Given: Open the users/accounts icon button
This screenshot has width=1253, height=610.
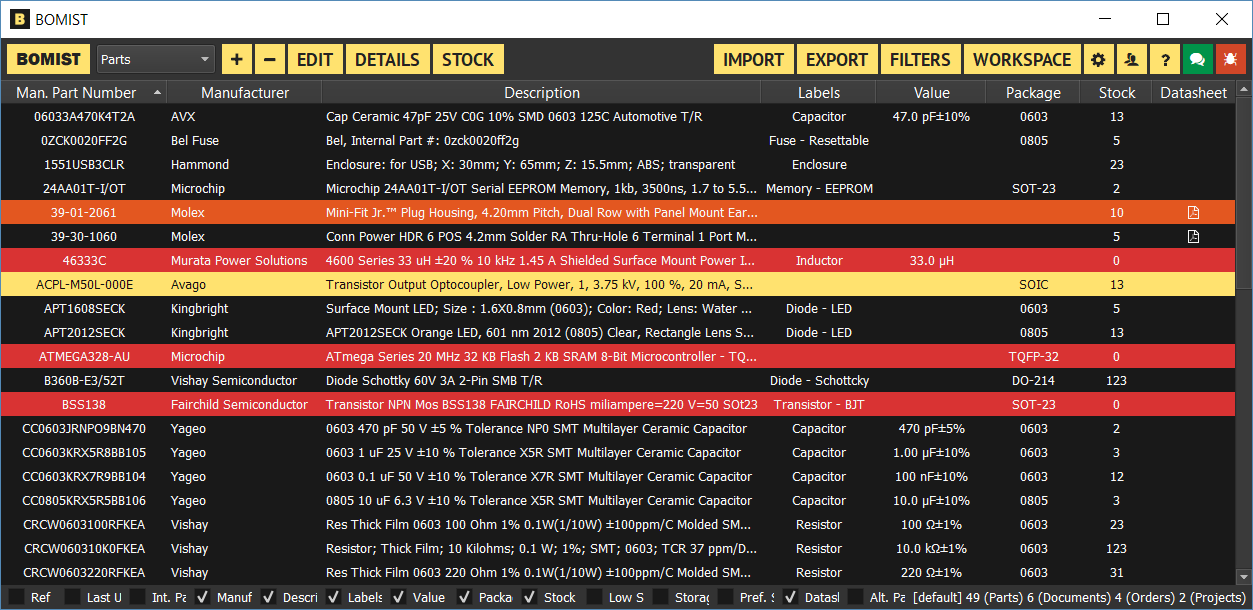Looking at the screenshot, I should tap(1131, 59).
